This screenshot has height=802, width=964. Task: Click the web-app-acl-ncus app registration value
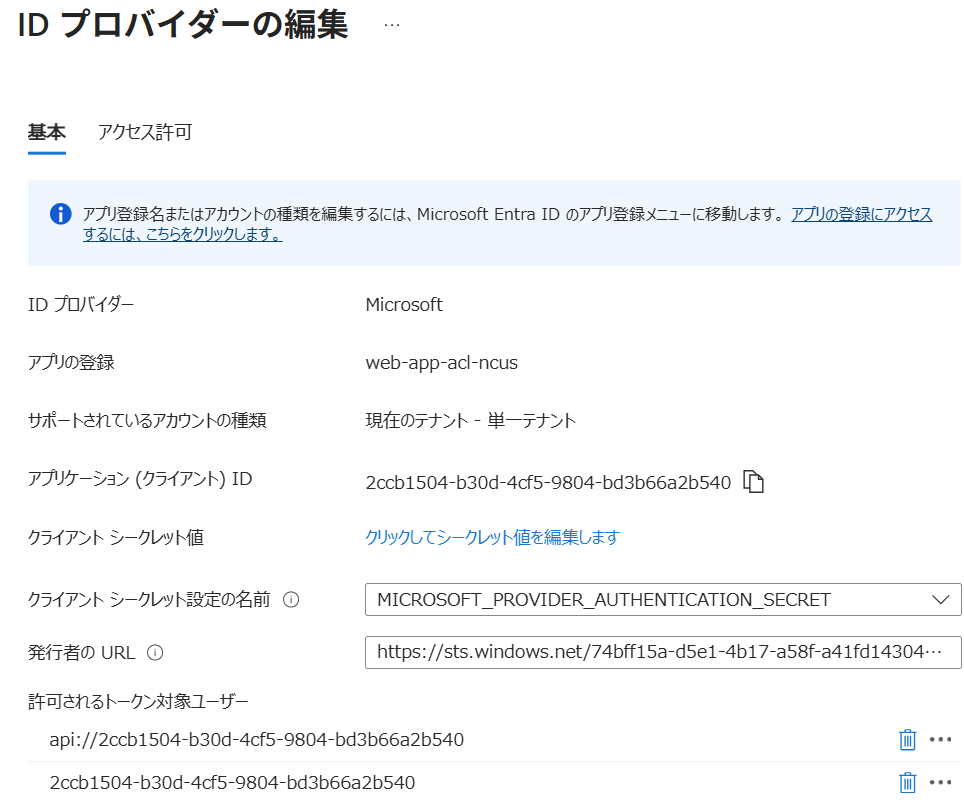pyautogui.click(x=441, y=363)
